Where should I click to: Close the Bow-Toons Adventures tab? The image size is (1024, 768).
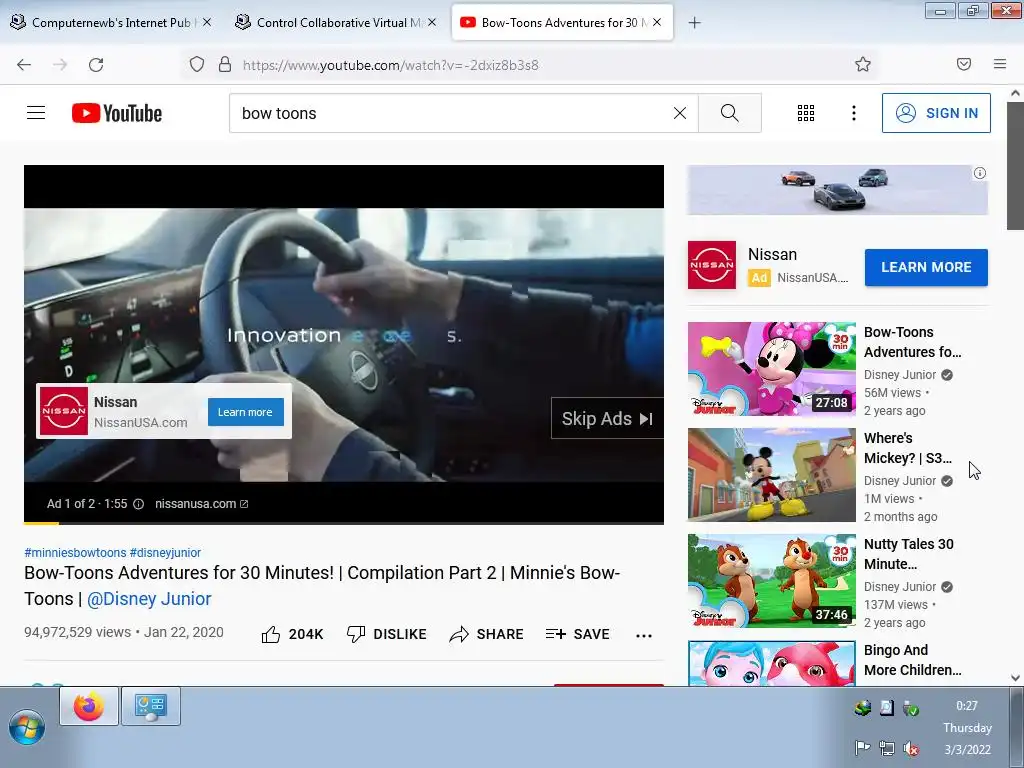(x=657, y=22)
